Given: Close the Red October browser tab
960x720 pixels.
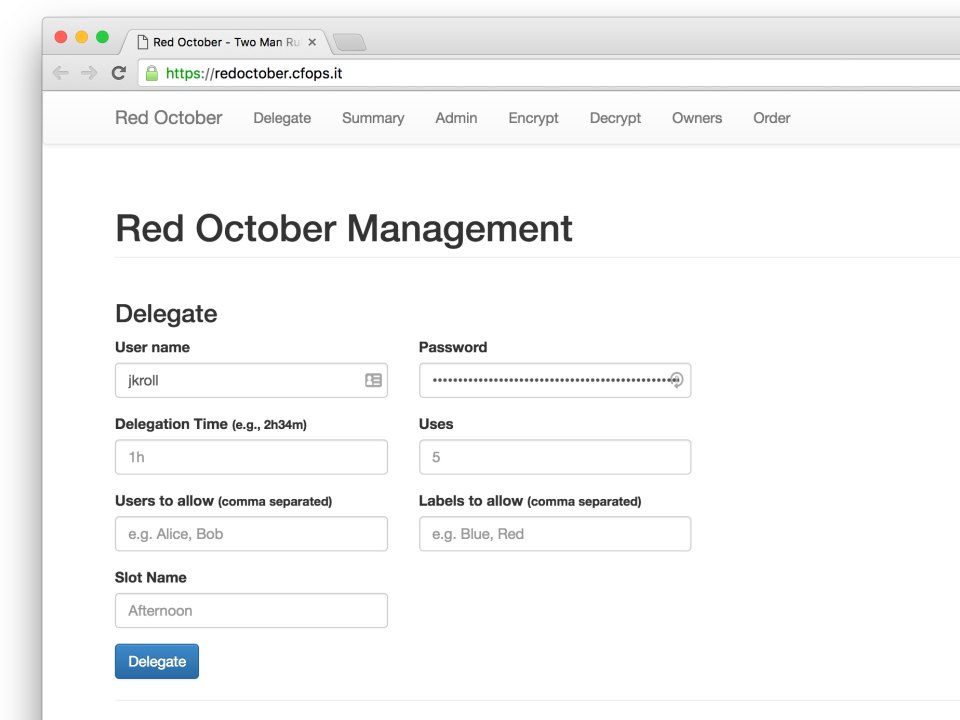Looking at the screenshot, I should pyautogui.click(x=312, y=42).
